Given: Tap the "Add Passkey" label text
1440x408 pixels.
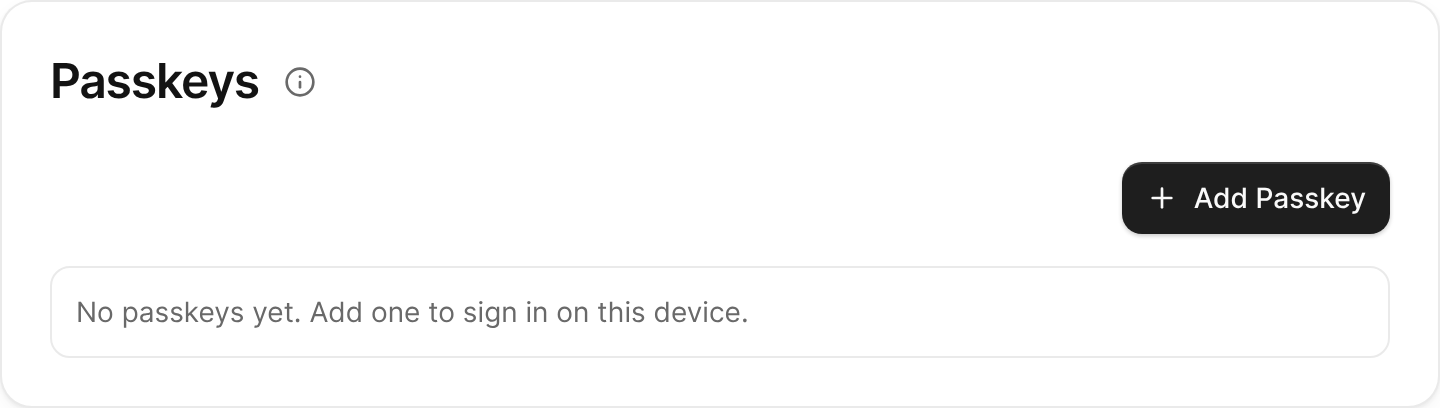Looking at the screenshot, I should pyautogui.click(x=1279, y=198).
